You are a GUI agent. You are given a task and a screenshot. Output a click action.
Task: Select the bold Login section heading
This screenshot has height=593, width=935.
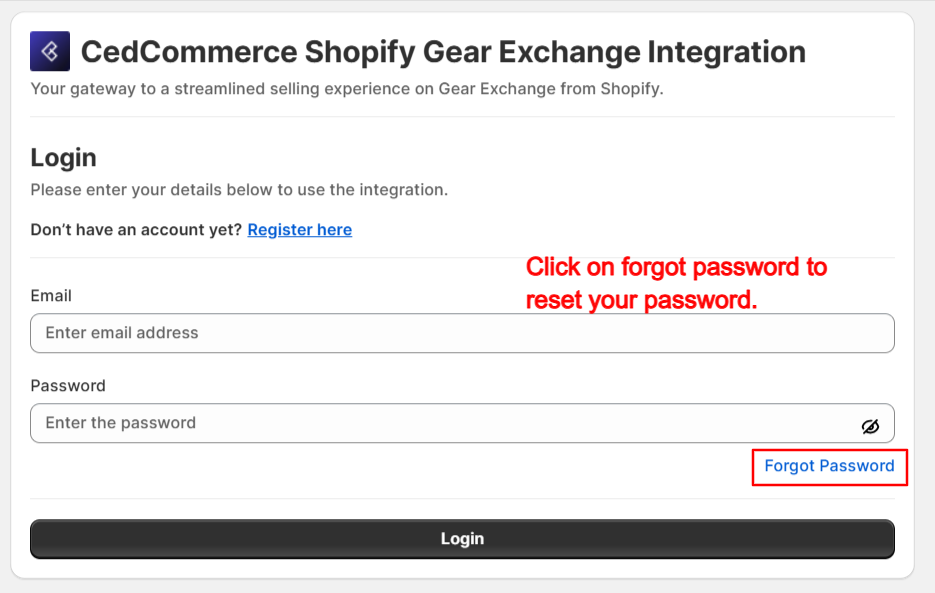63,158
